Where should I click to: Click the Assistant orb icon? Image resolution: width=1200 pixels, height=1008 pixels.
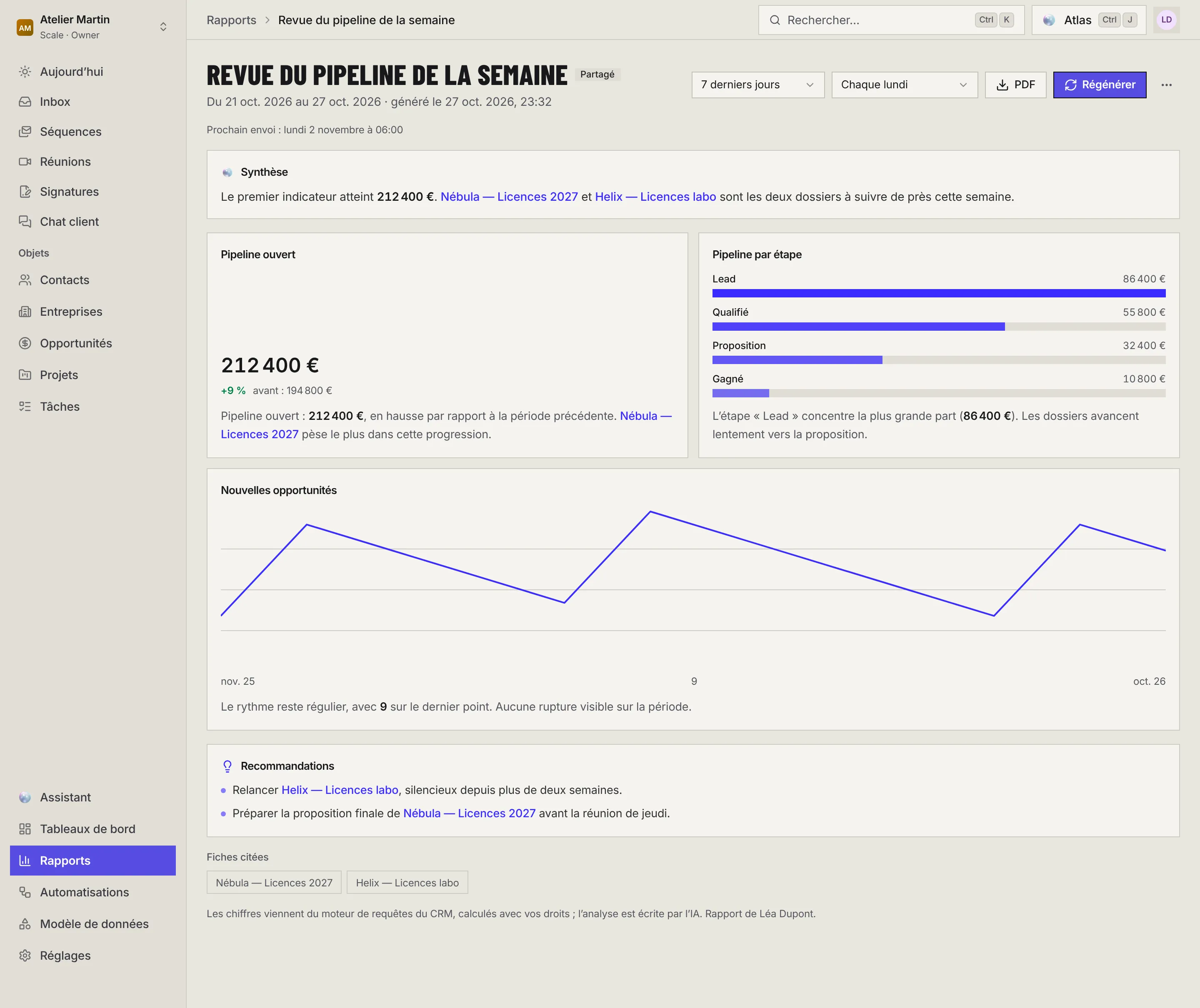25,797
